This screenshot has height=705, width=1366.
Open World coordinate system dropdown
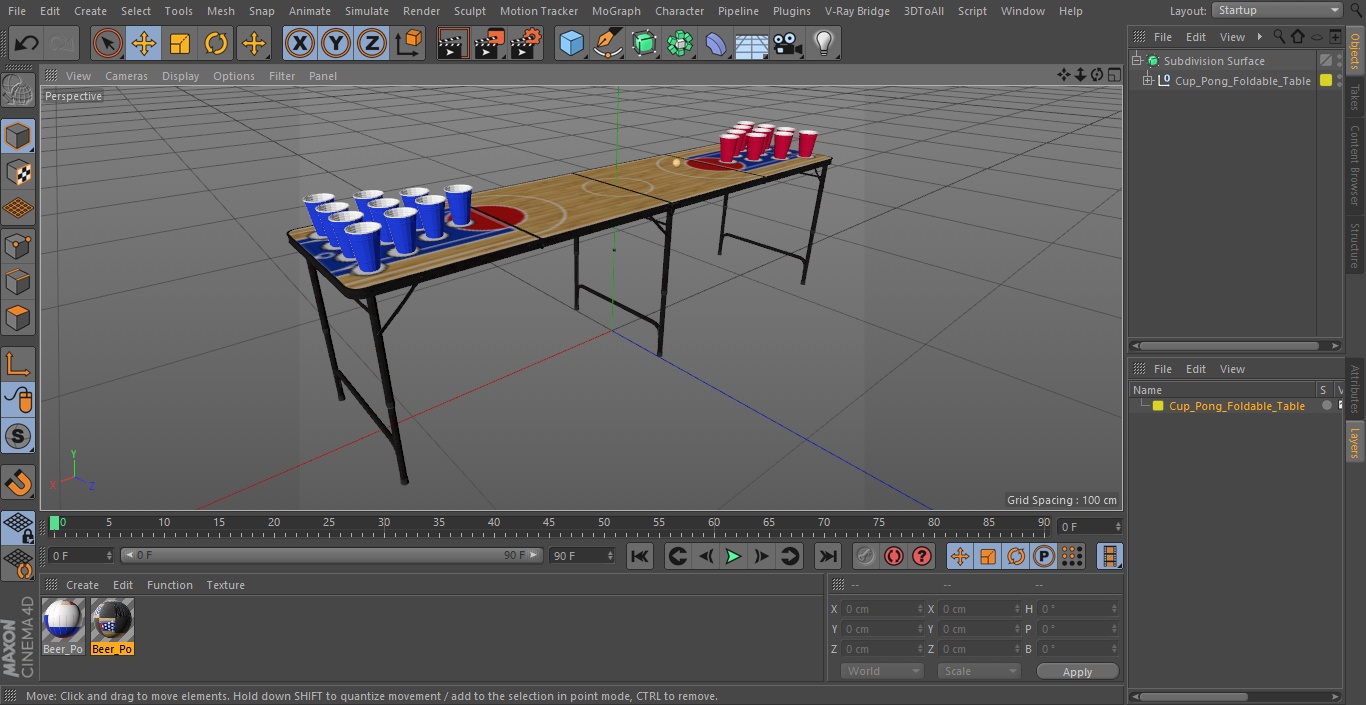pos(881,671)
